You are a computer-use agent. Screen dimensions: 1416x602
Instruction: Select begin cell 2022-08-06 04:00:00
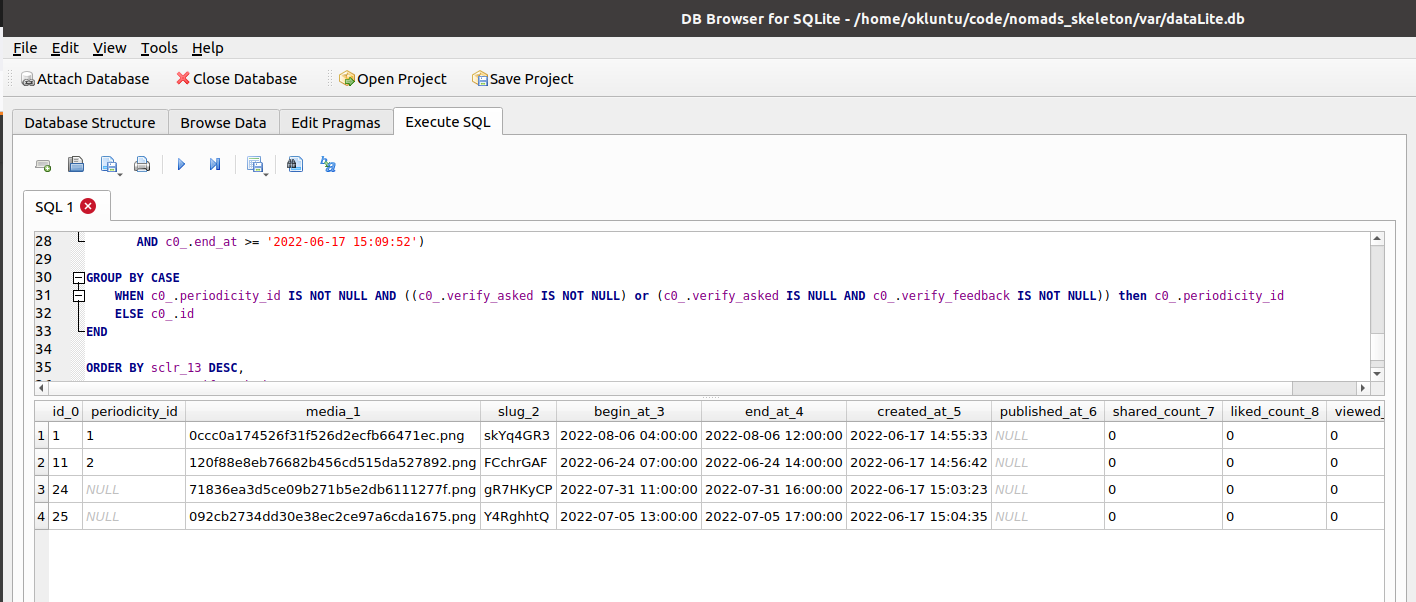point(628,436)
